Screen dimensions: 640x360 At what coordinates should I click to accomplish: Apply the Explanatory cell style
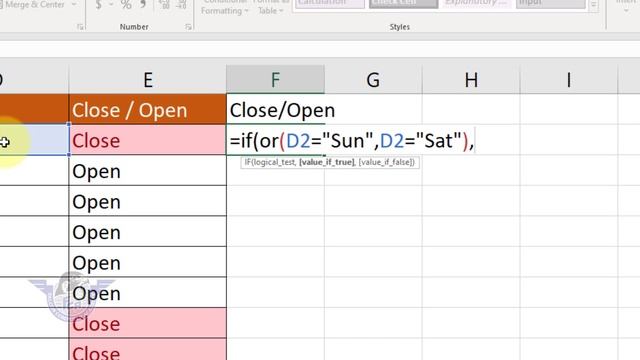coord(476,3)
